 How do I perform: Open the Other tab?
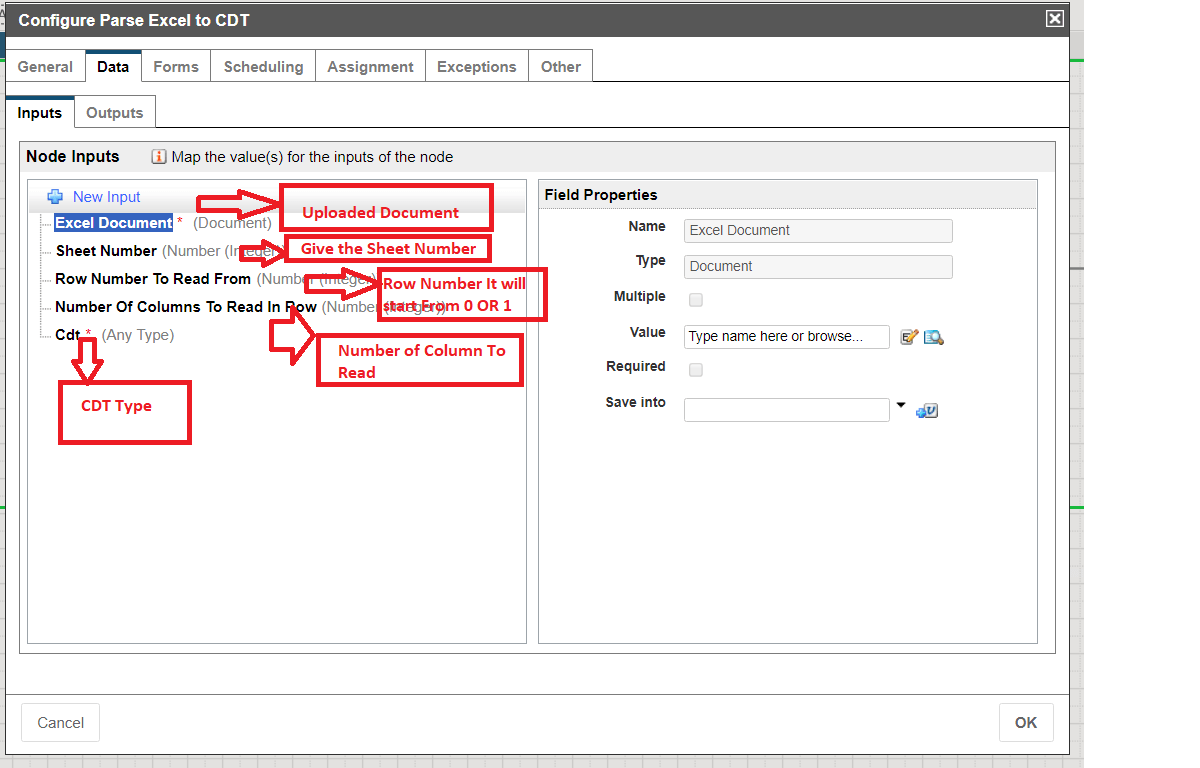click(560, 66)
